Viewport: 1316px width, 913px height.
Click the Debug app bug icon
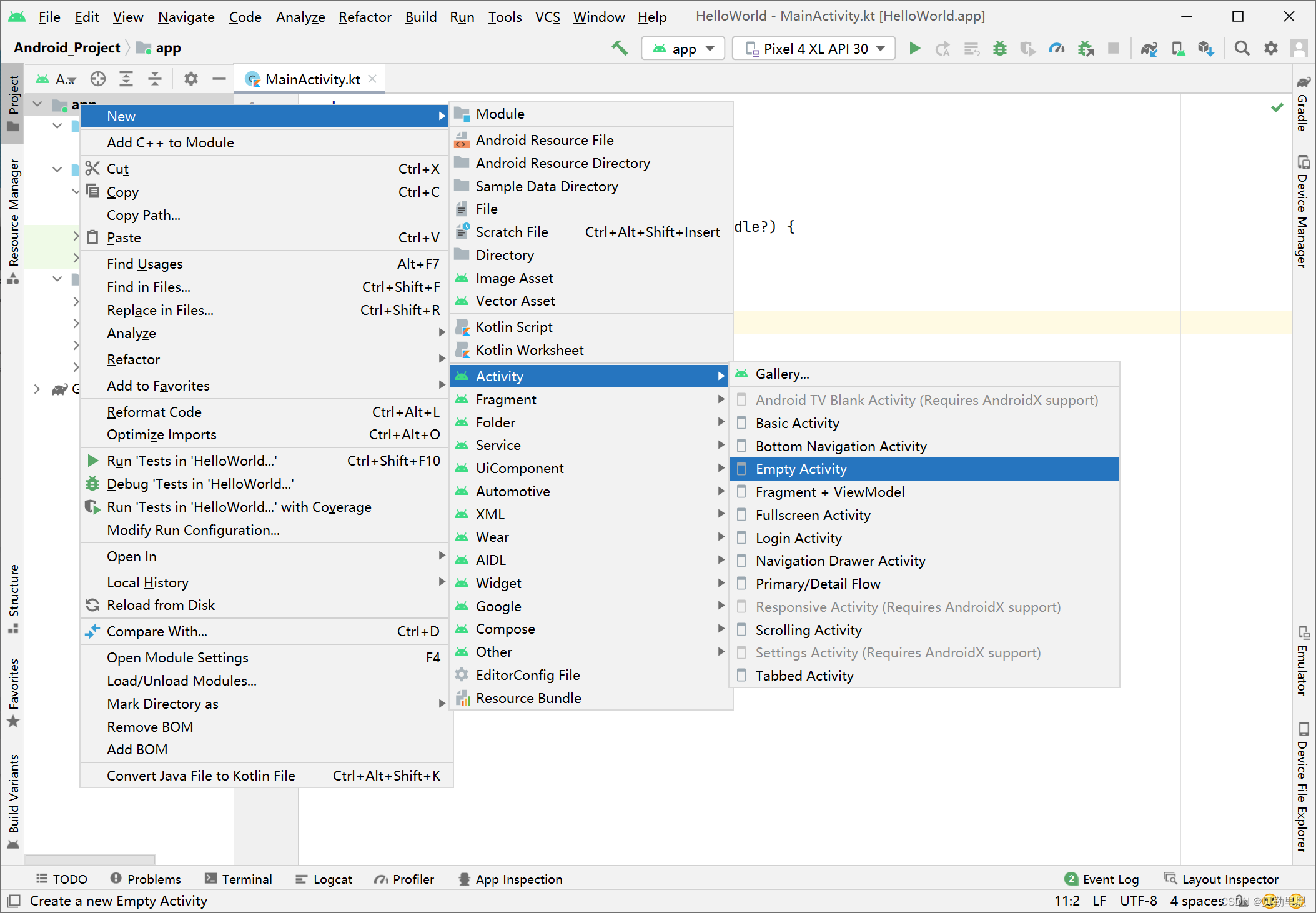pos(999,48)
